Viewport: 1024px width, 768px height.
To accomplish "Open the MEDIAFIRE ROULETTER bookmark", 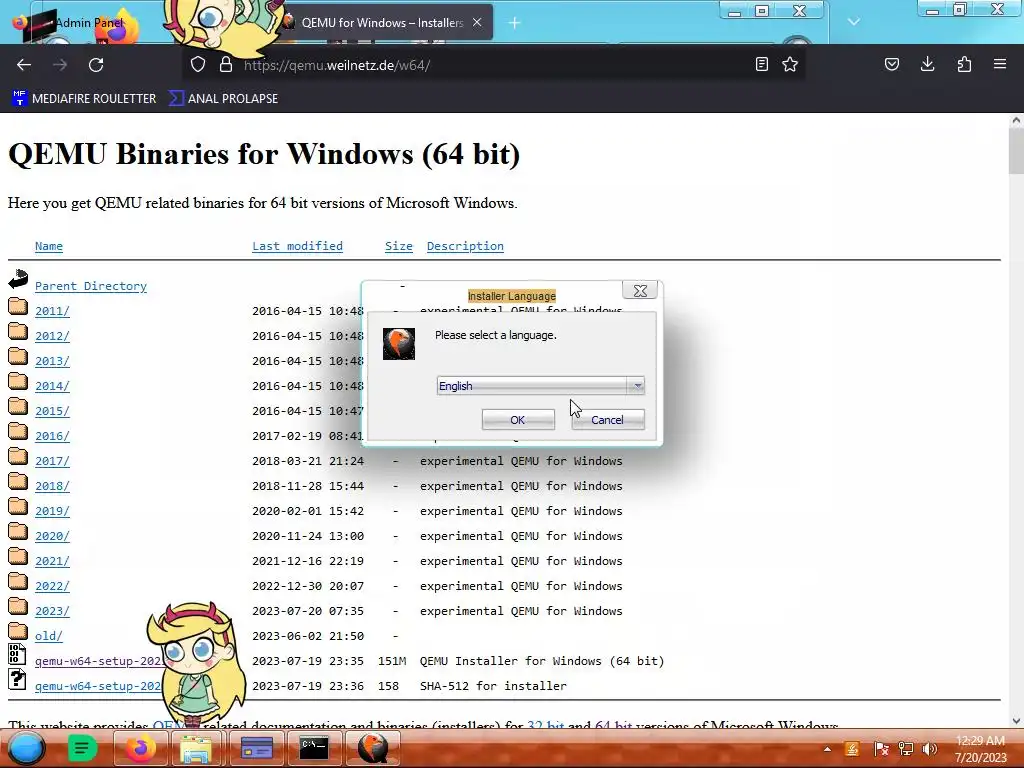I will (x=85, y=99).
